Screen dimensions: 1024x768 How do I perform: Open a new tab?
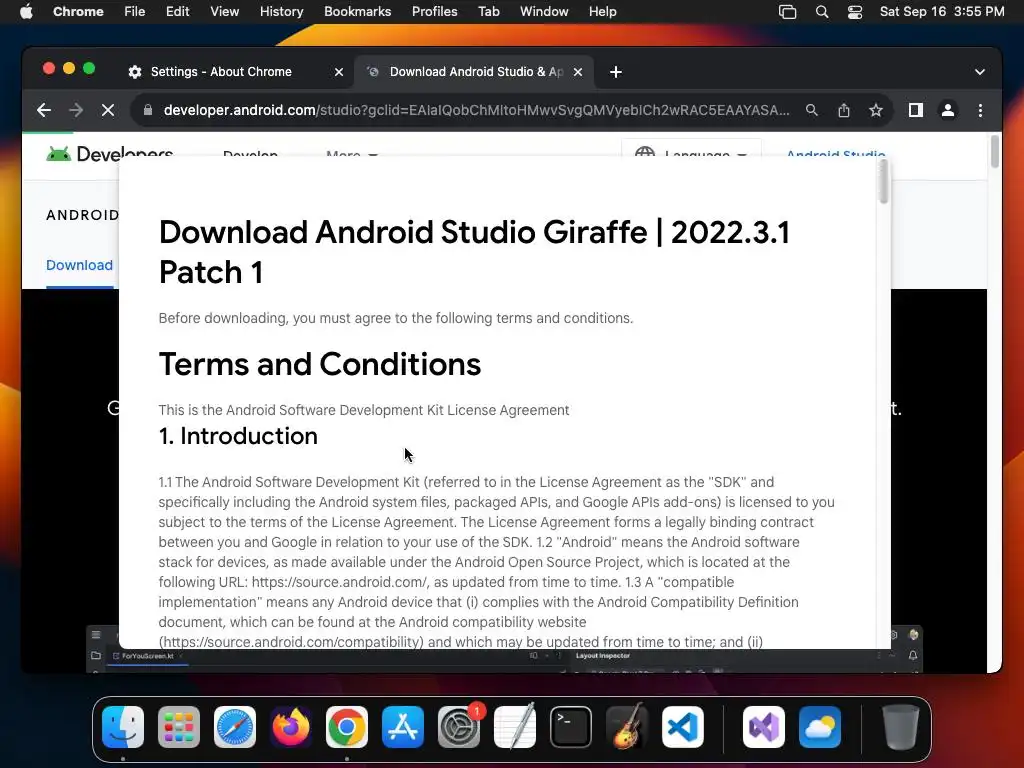point(616,72)
